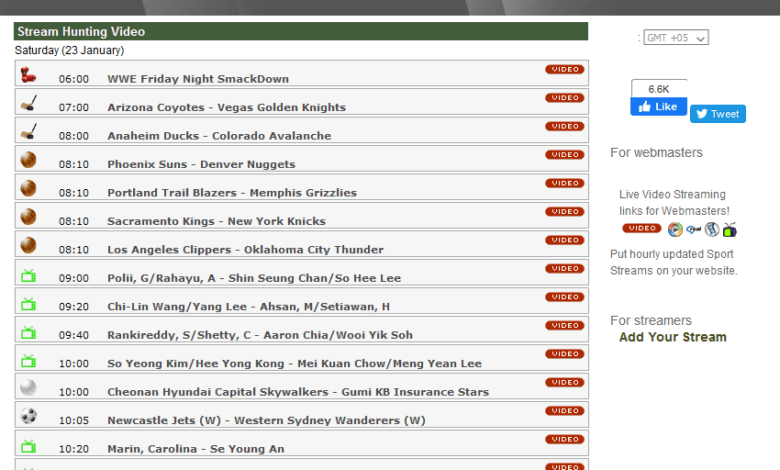Viewport: 780px width, 470px height.
Task: Open Arizona Coyotes - Vegas Golden Knights link
Action: pyautogui.click(x=226, y=107)
